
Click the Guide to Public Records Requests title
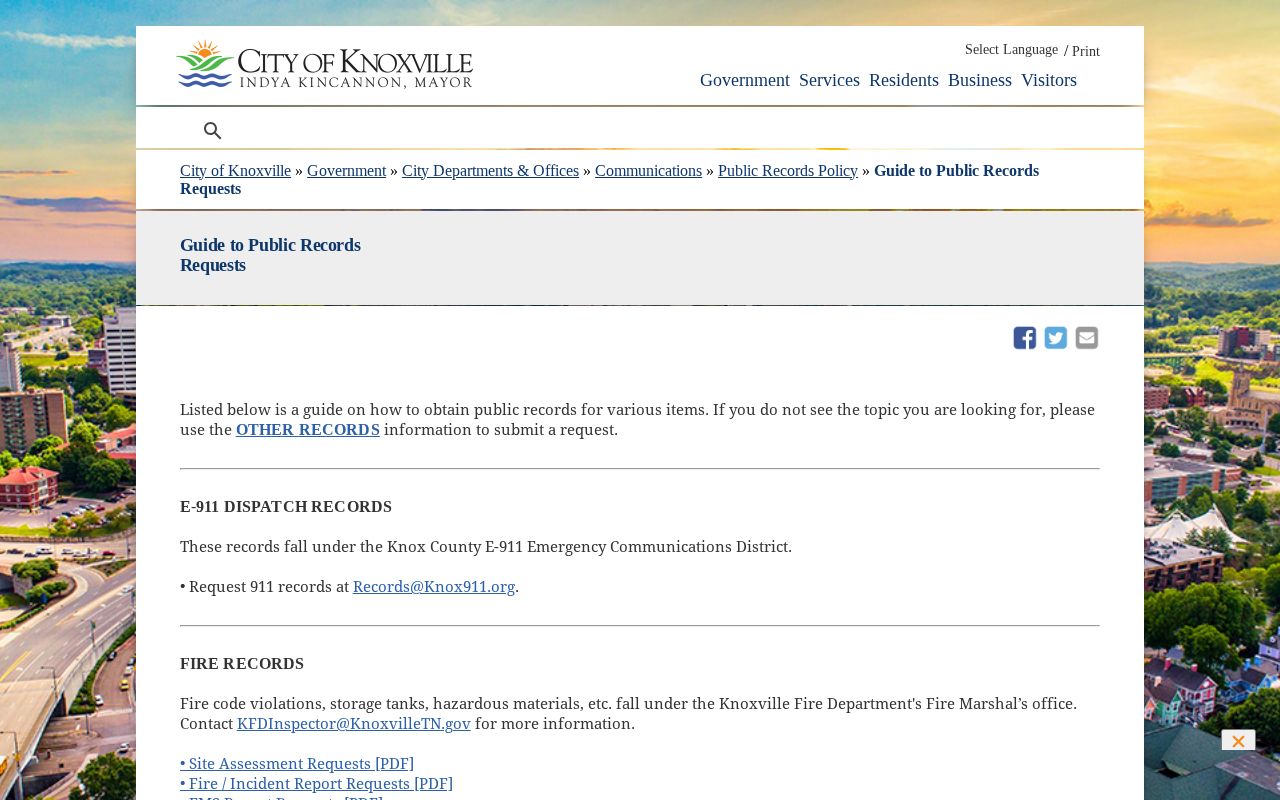270,255
